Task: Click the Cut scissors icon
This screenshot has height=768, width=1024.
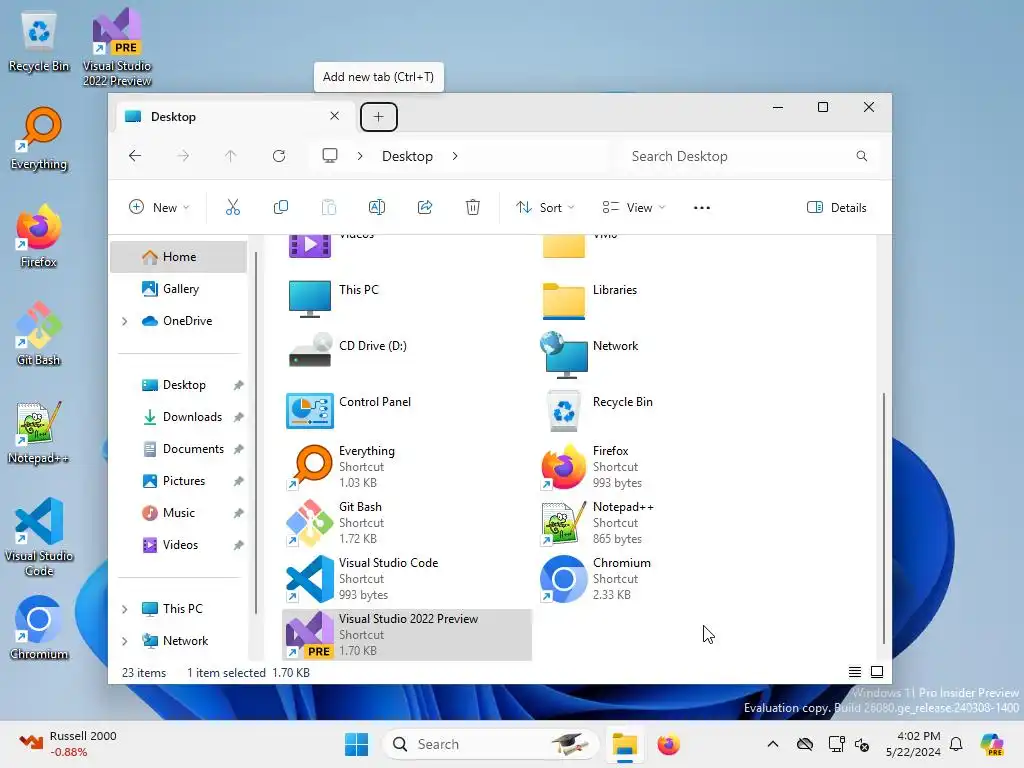Action: (232, 208)
